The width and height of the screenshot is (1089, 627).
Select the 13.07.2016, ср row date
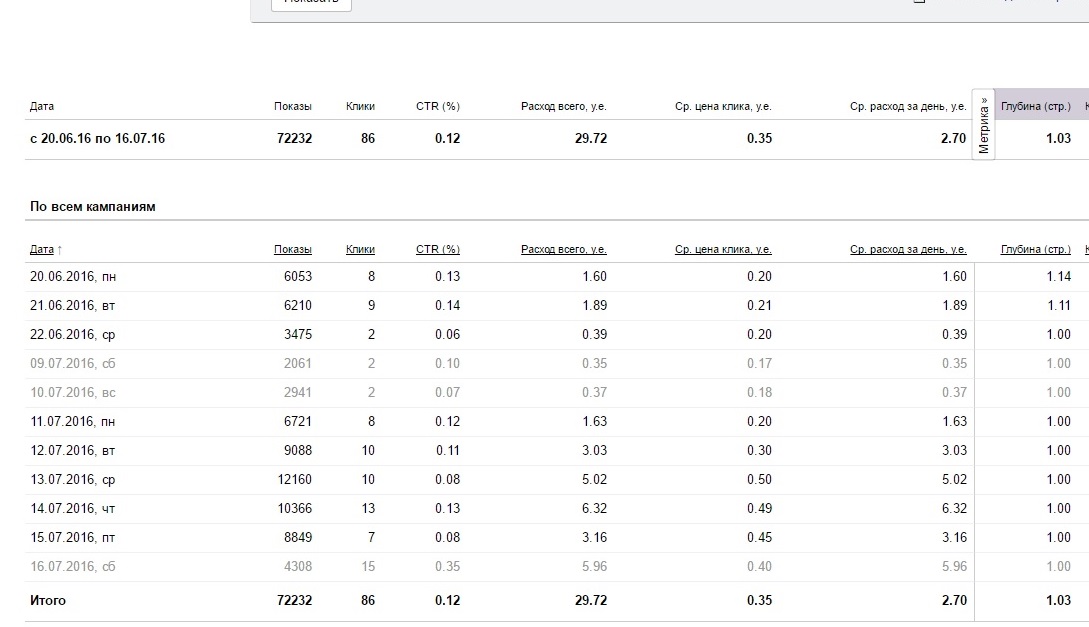[66, 480]
